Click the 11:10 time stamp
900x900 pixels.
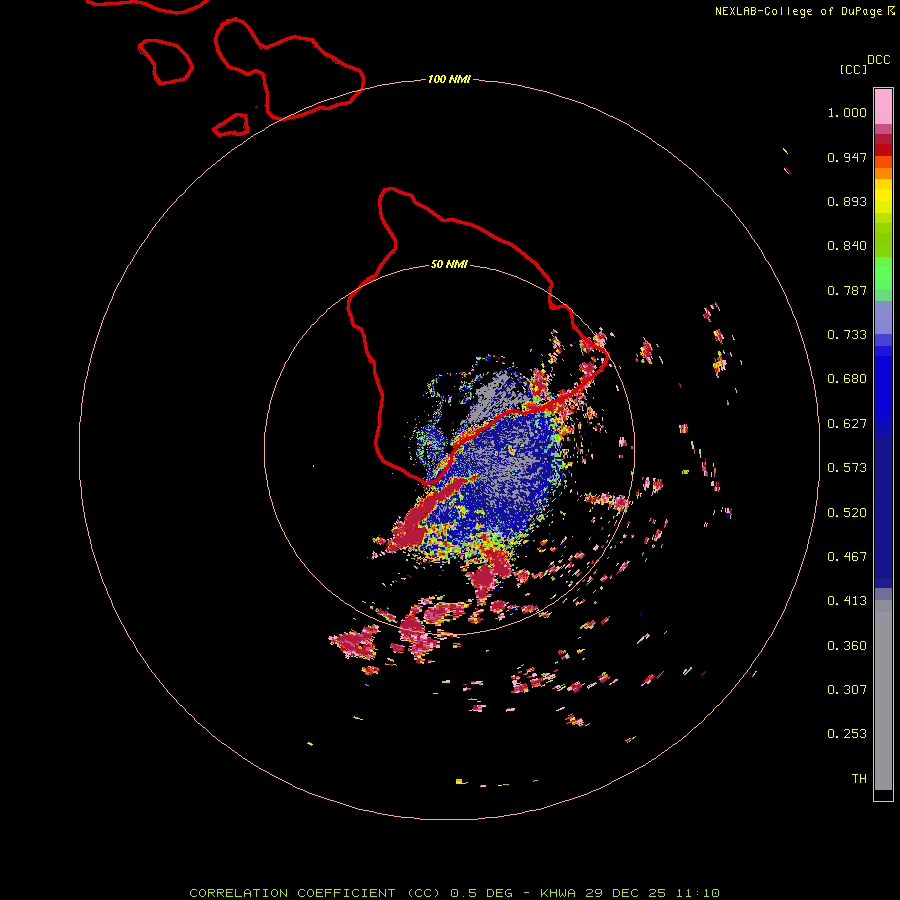pyautogui.click(x=697, y=893)
